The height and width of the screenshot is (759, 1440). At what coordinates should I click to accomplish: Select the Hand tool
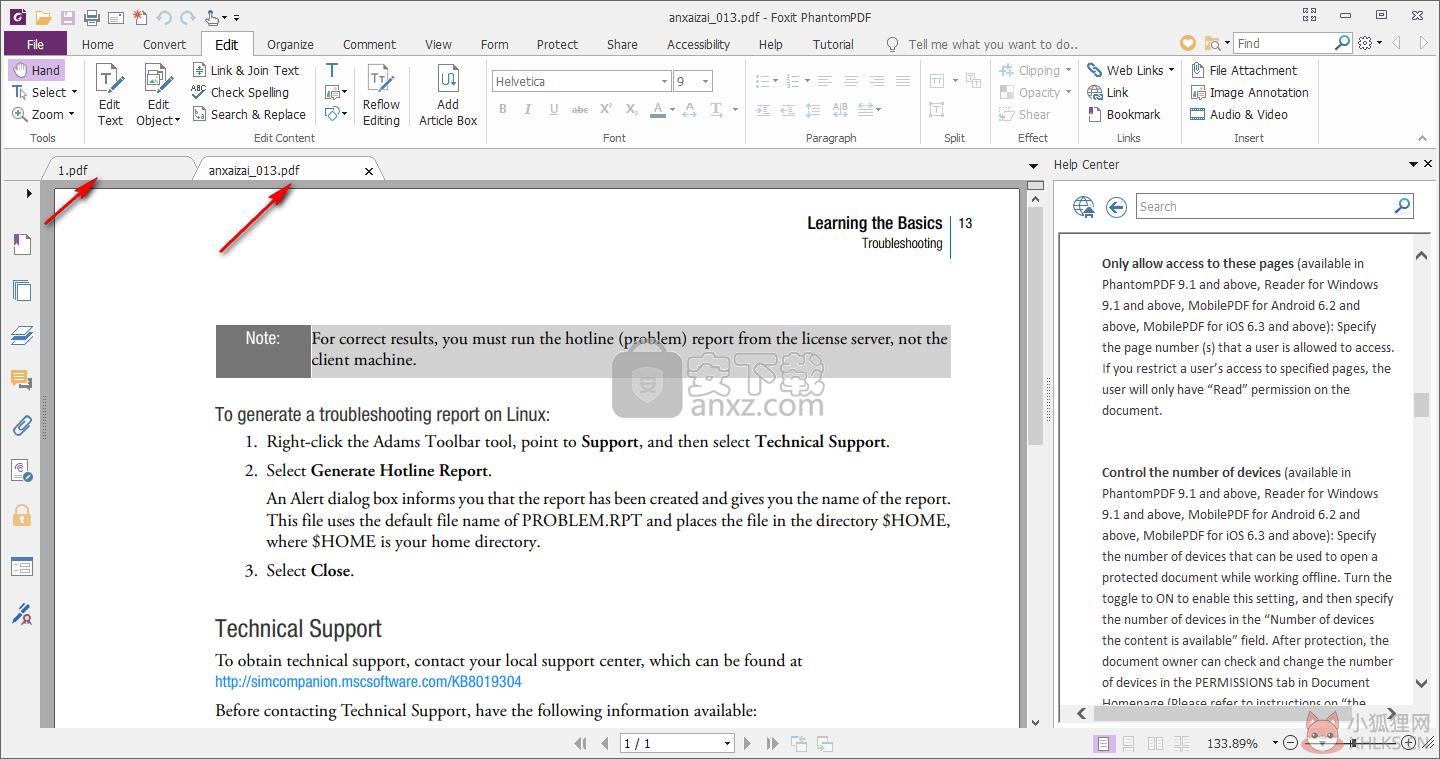(37, 70)
